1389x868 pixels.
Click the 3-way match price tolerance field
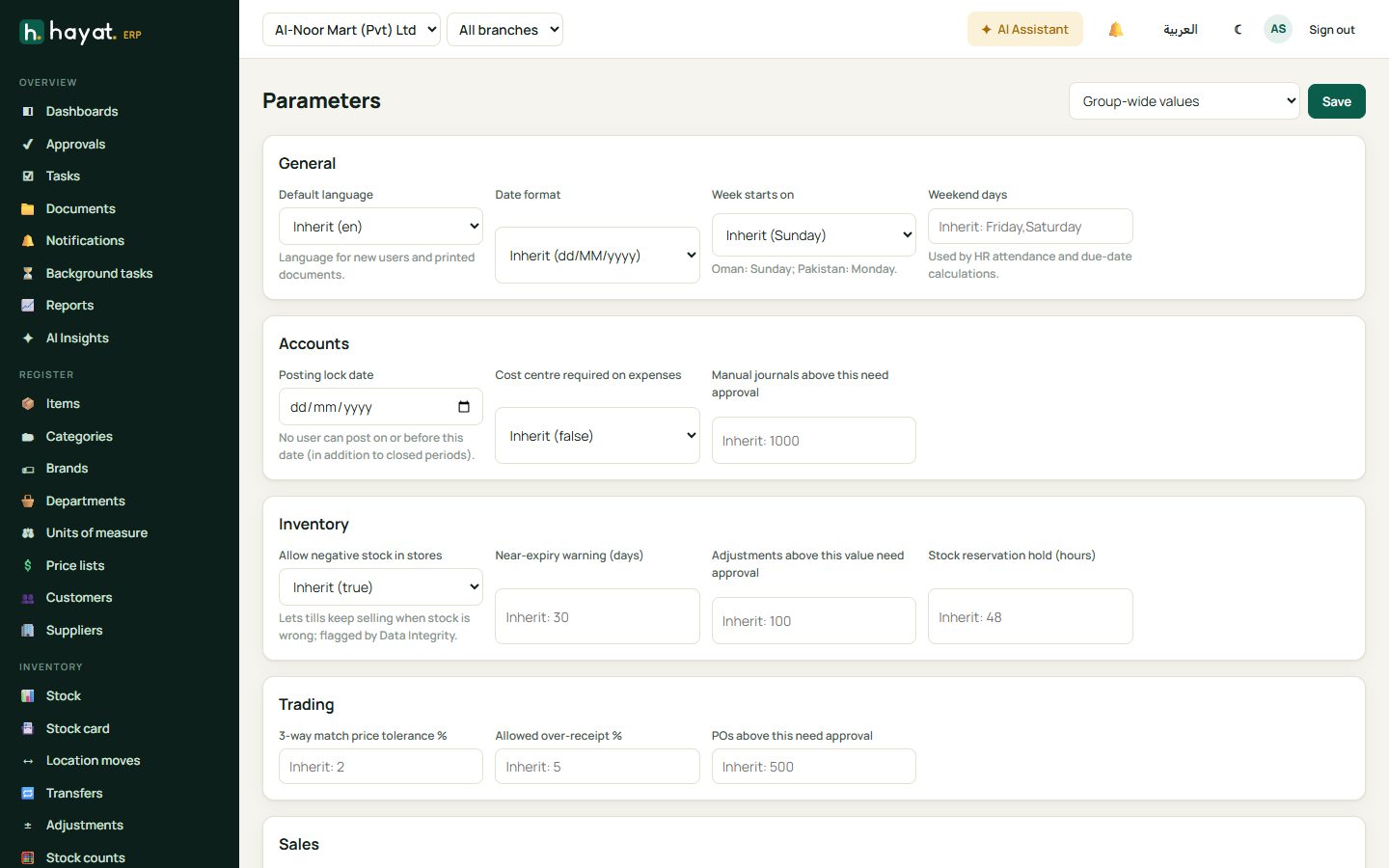click(381, 767)
